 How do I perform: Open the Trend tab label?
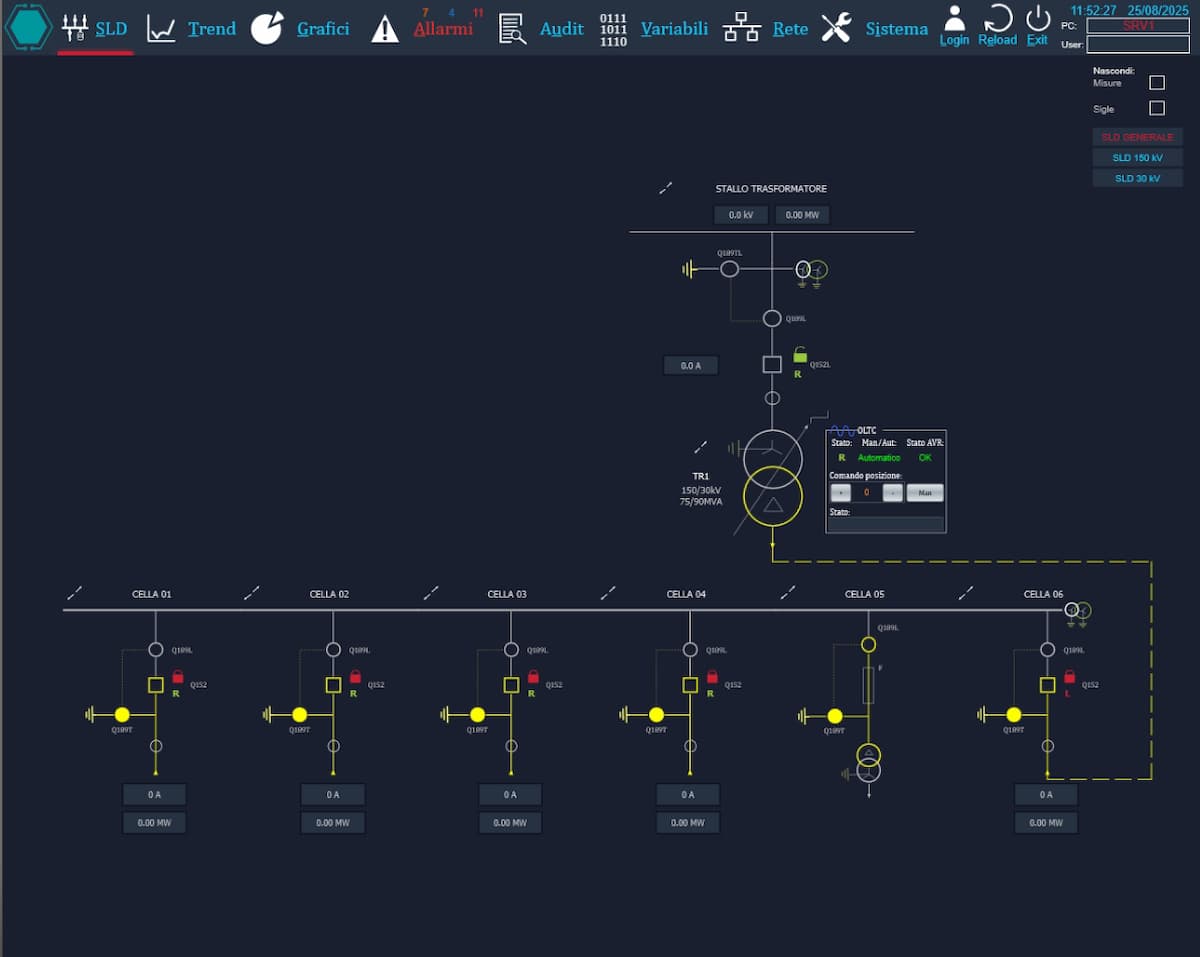[x=212, y=29]
